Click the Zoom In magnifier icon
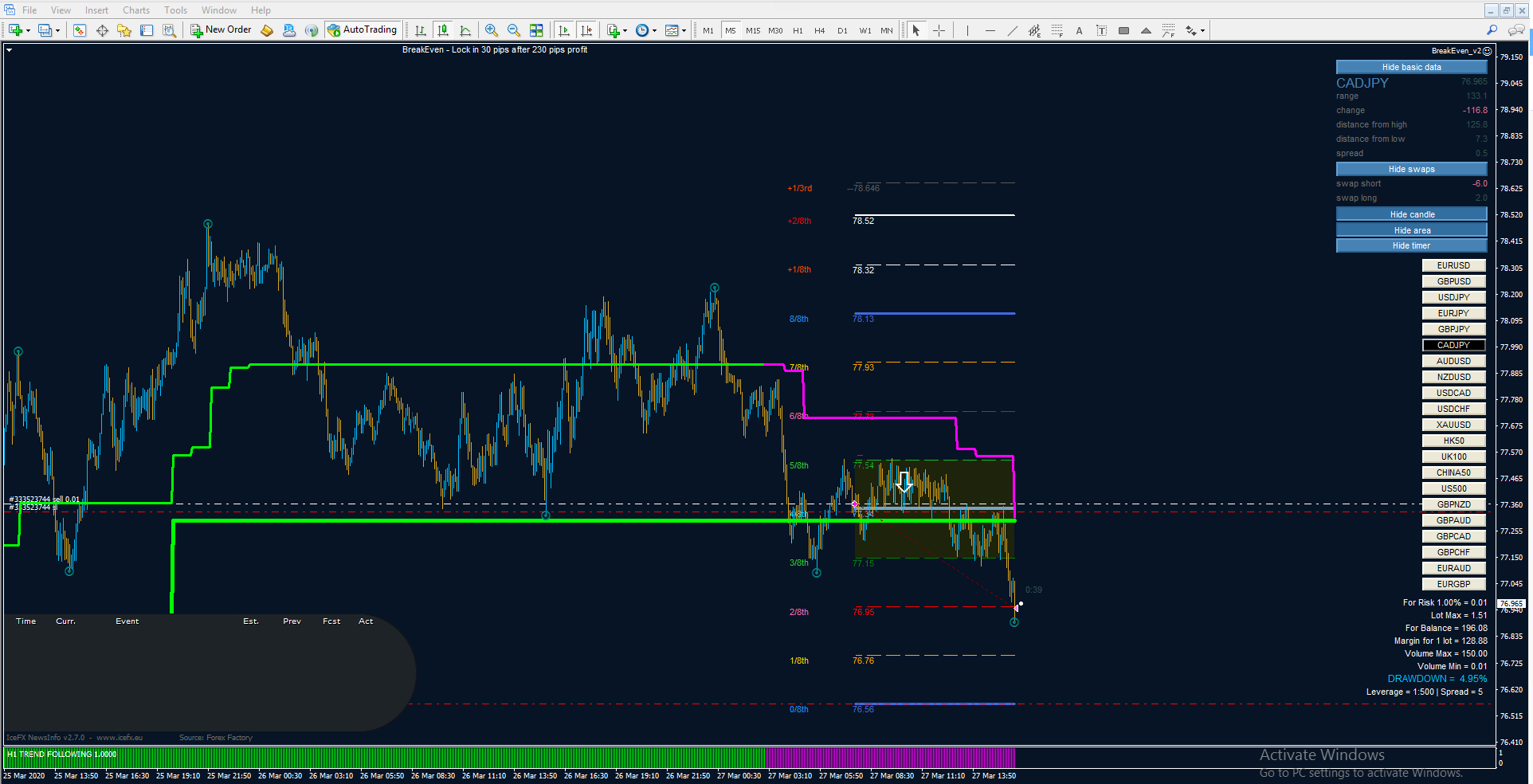 tap(492, 30)
